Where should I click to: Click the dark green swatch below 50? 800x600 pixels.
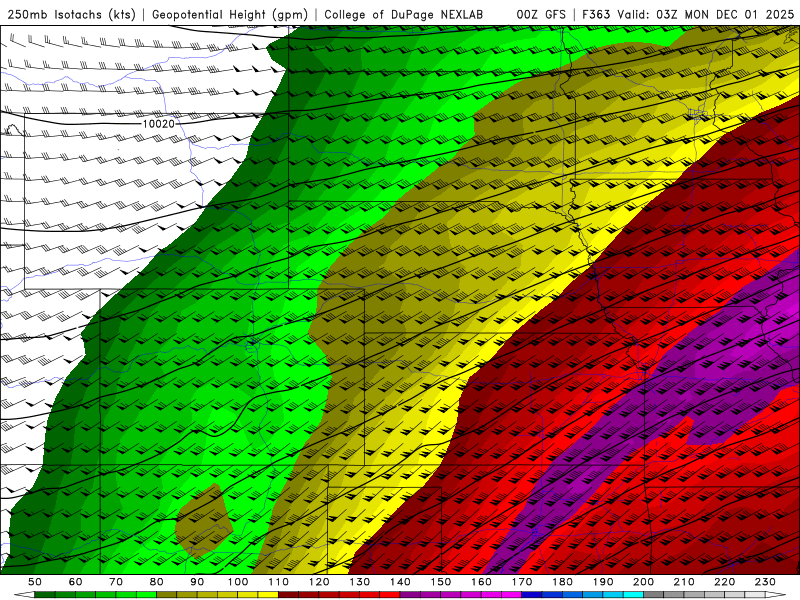(x=44, y=594)
